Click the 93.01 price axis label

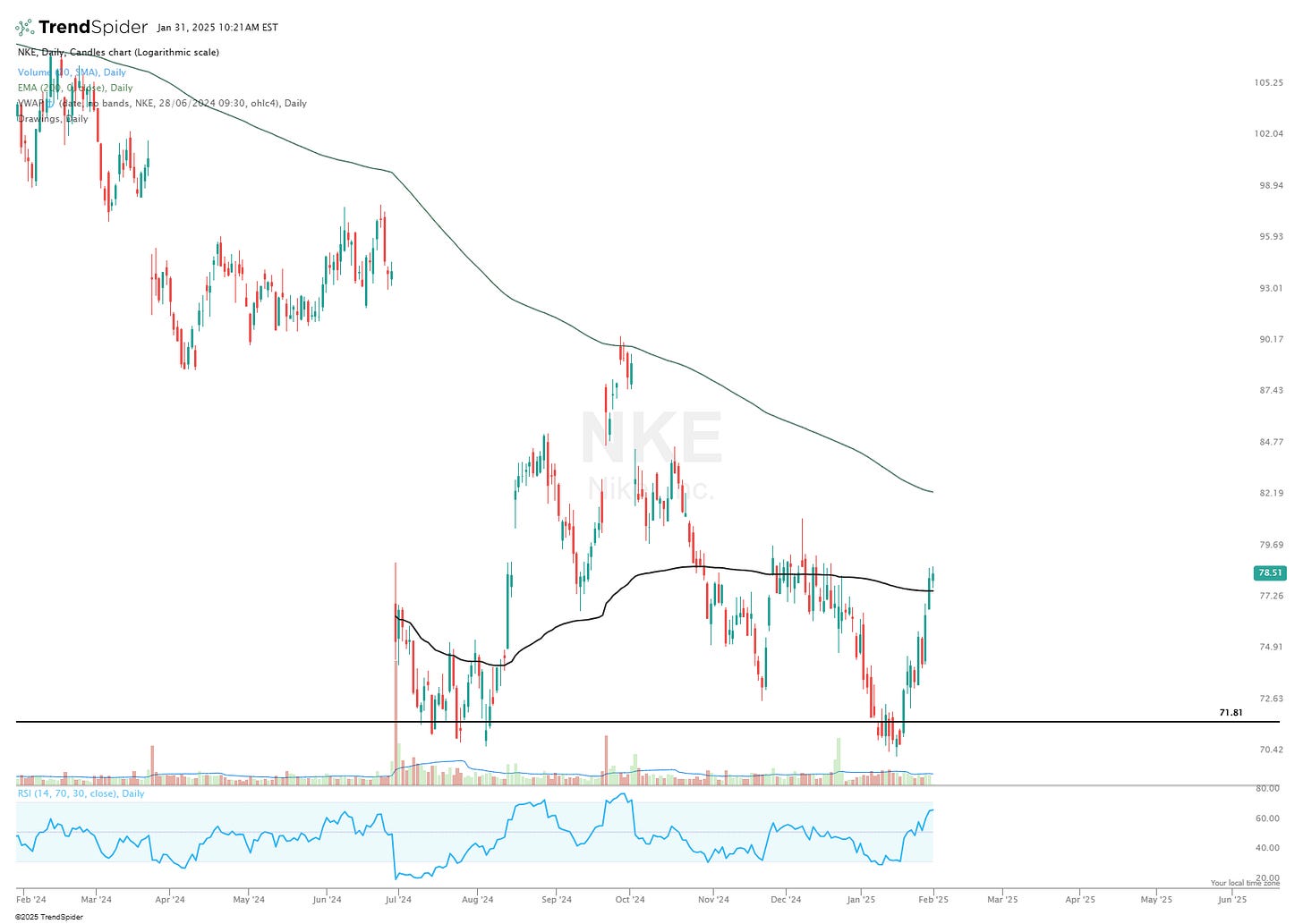(1271, 288)
